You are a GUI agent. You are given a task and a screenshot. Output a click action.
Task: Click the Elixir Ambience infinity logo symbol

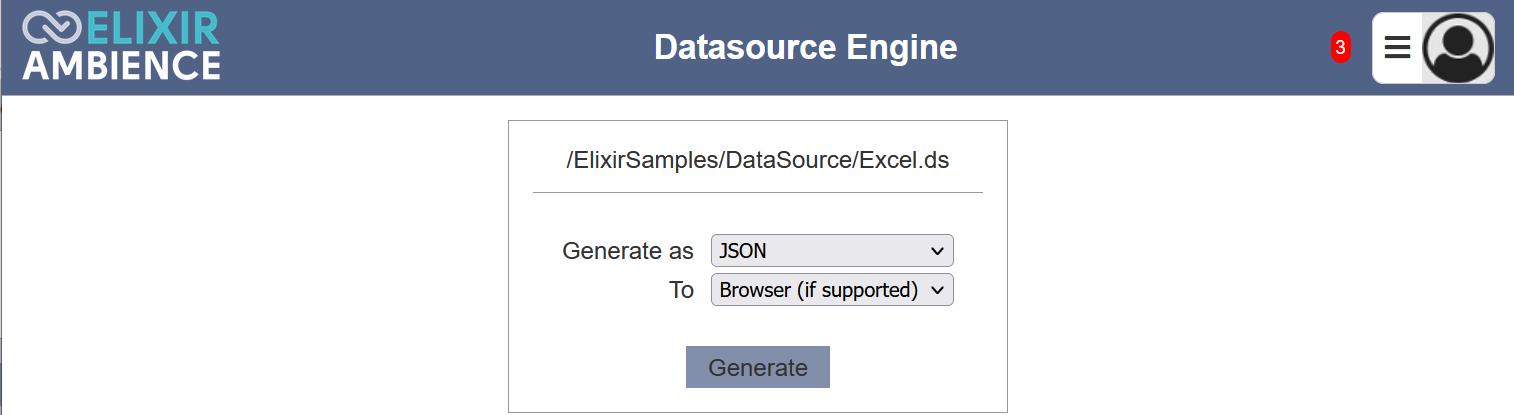click(x=52, y=28)
